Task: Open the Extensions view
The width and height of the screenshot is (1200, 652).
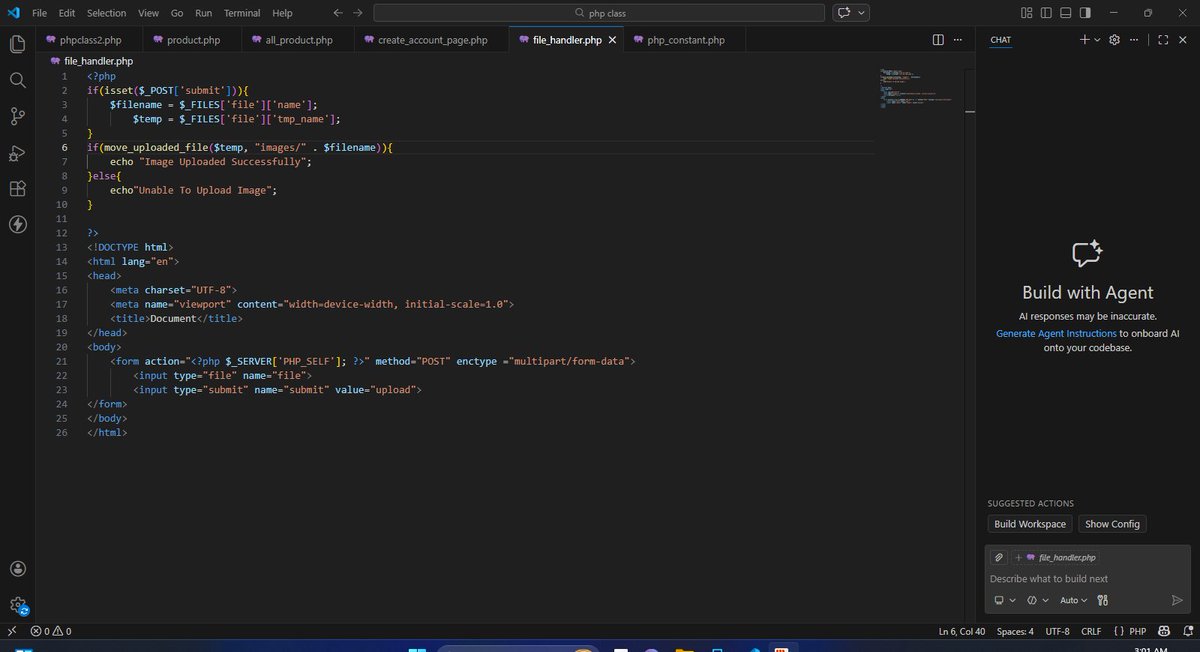Action: coord(17,188)
